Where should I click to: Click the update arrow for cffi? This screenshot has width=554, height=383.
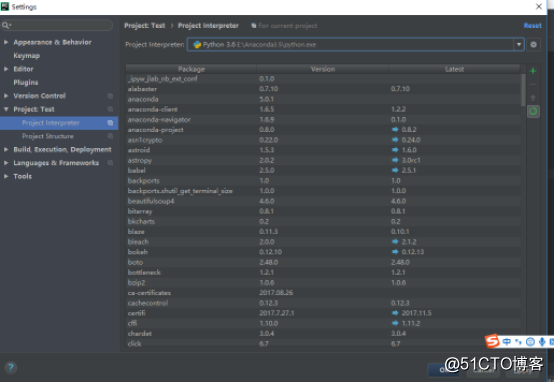pyautogui.click(x=395, y=323)
